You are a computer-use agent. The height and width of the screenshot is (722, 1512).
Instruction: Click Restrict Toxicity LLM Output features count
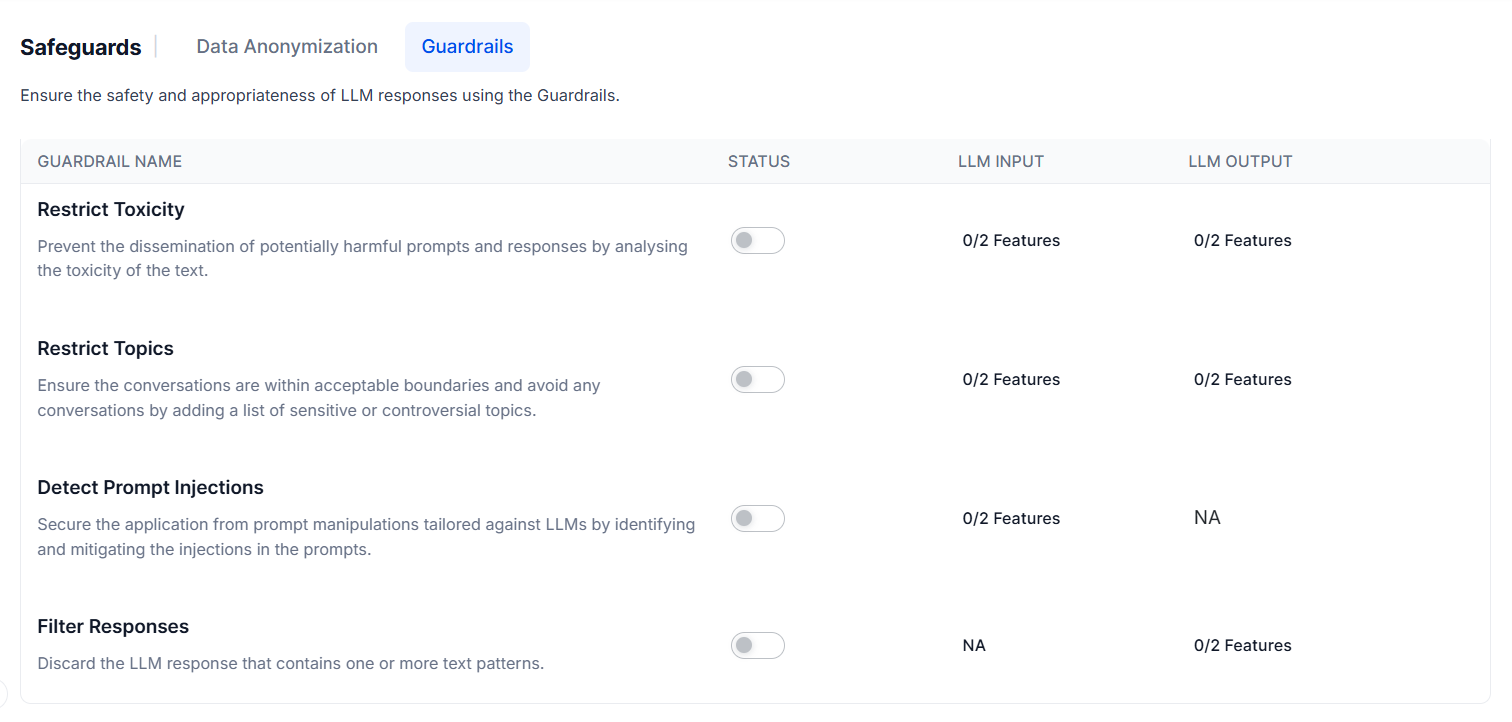click(1242, 241)
